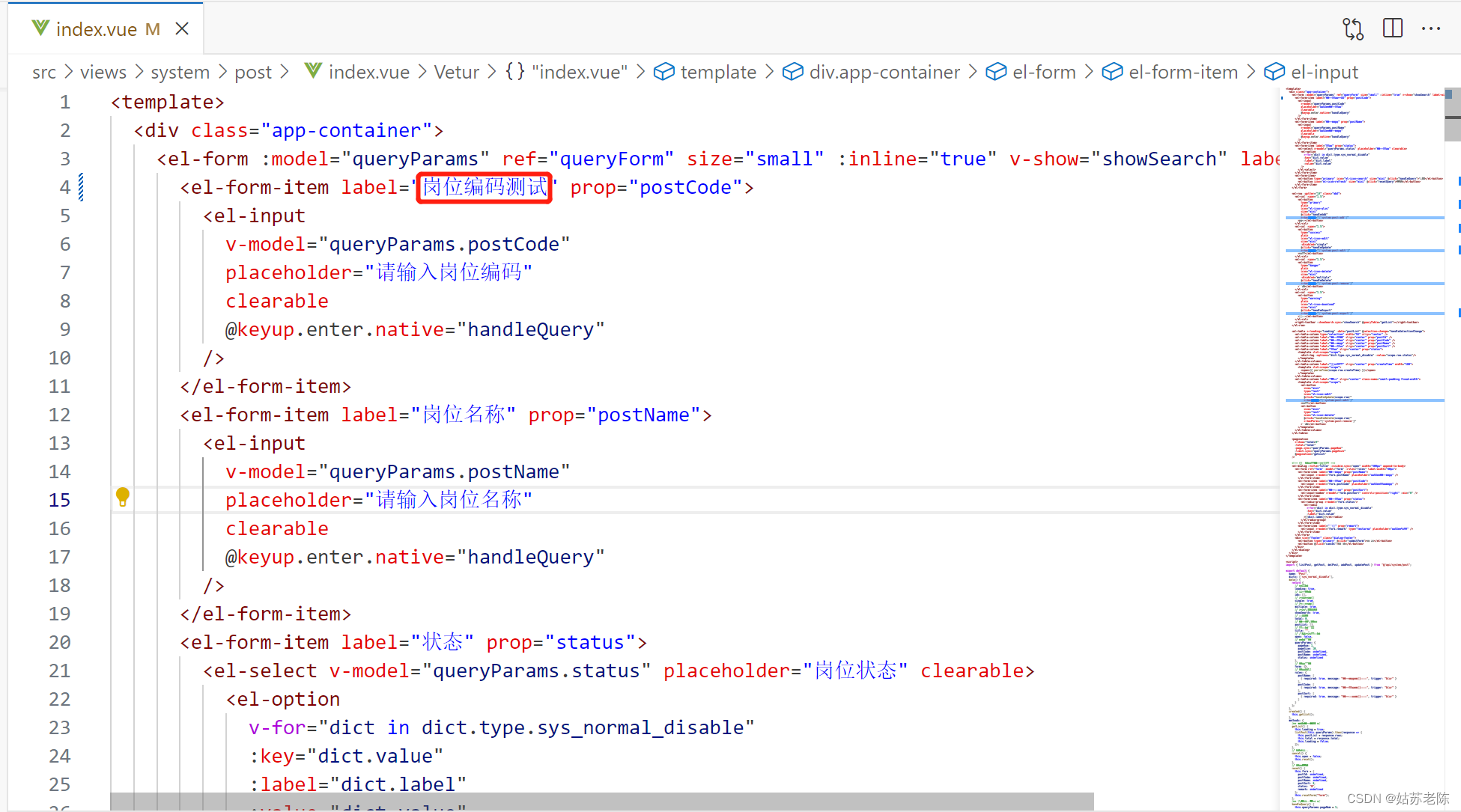Open source control compare changes icon
The width and height of the screenshot is (1461, 812).
click(x=1352, y=28)
